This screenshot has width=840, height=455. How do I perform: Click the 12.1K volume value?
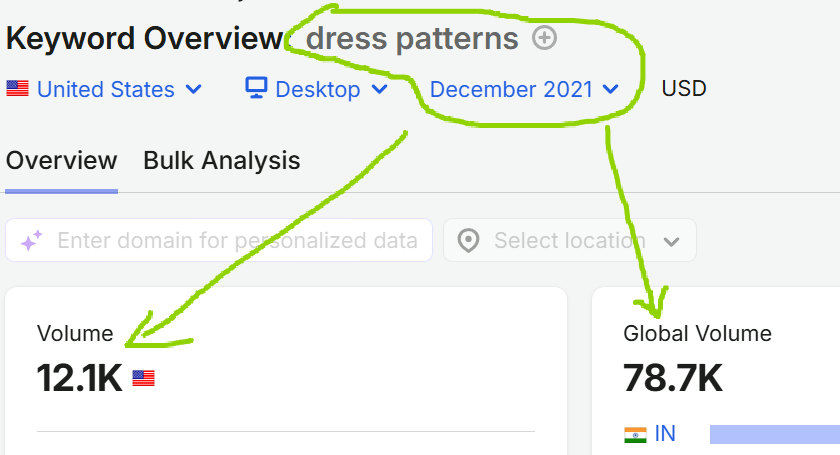pos(79,378)
